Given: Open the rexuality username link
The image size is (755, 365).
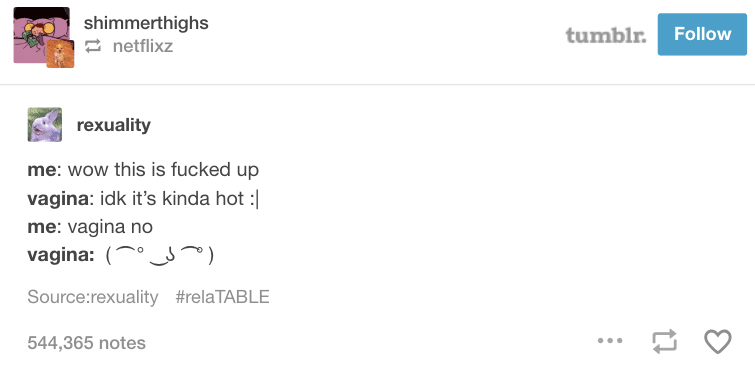Looking at the screenshot, I should [114, 125].
